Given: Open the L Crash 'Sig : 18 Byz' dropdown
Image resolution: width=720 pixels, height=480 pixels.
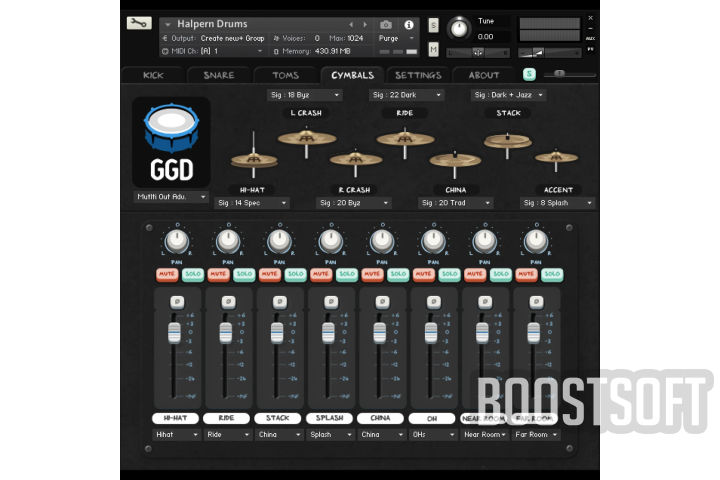Looking at the screenshot, I should click(305, 95).
